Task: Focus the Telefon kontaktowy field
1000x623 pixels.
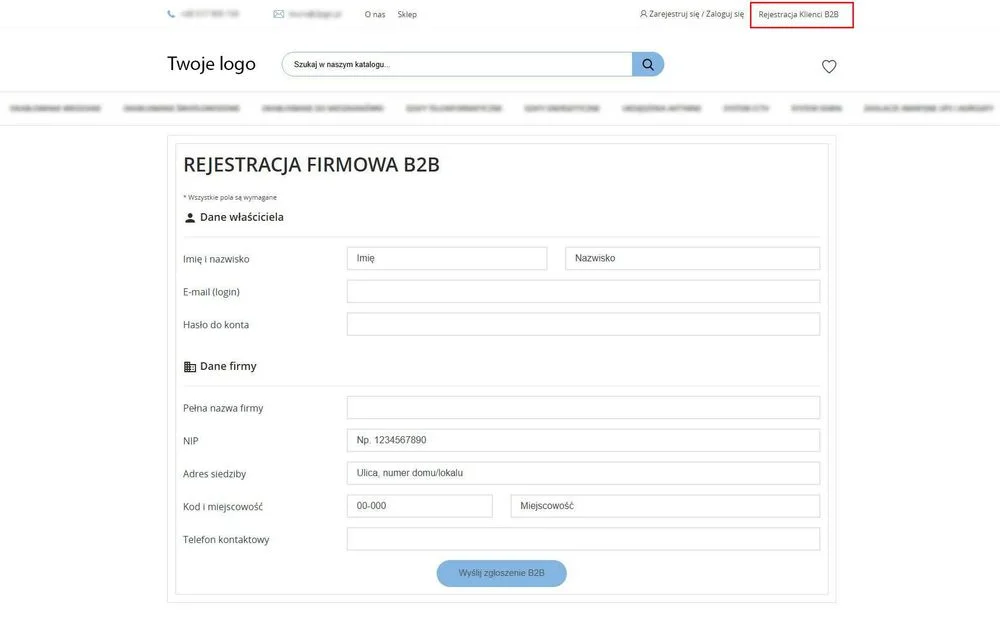Action: 584,539
